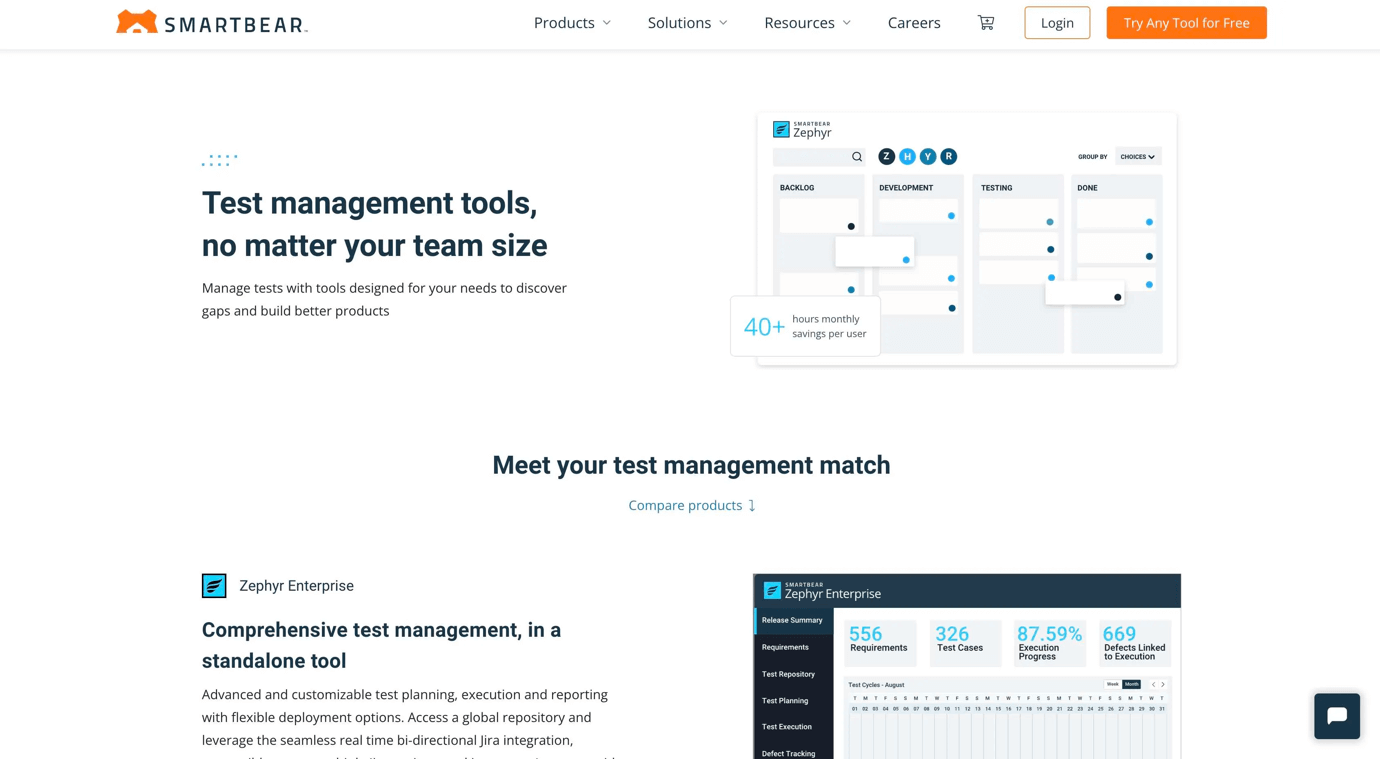Go to Careers page
Screen dimensions: 1380x759
click(x=914, y=22)
